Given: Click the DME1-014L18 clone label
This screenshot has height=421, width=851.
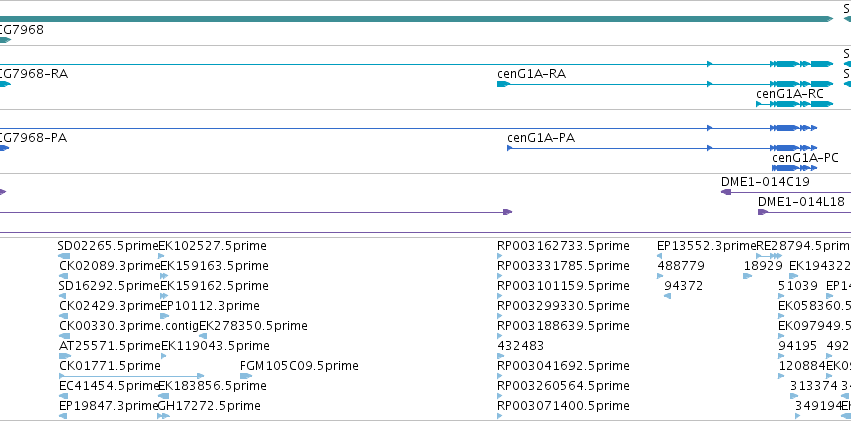Looking at the screenshot, I should [801, 202].
